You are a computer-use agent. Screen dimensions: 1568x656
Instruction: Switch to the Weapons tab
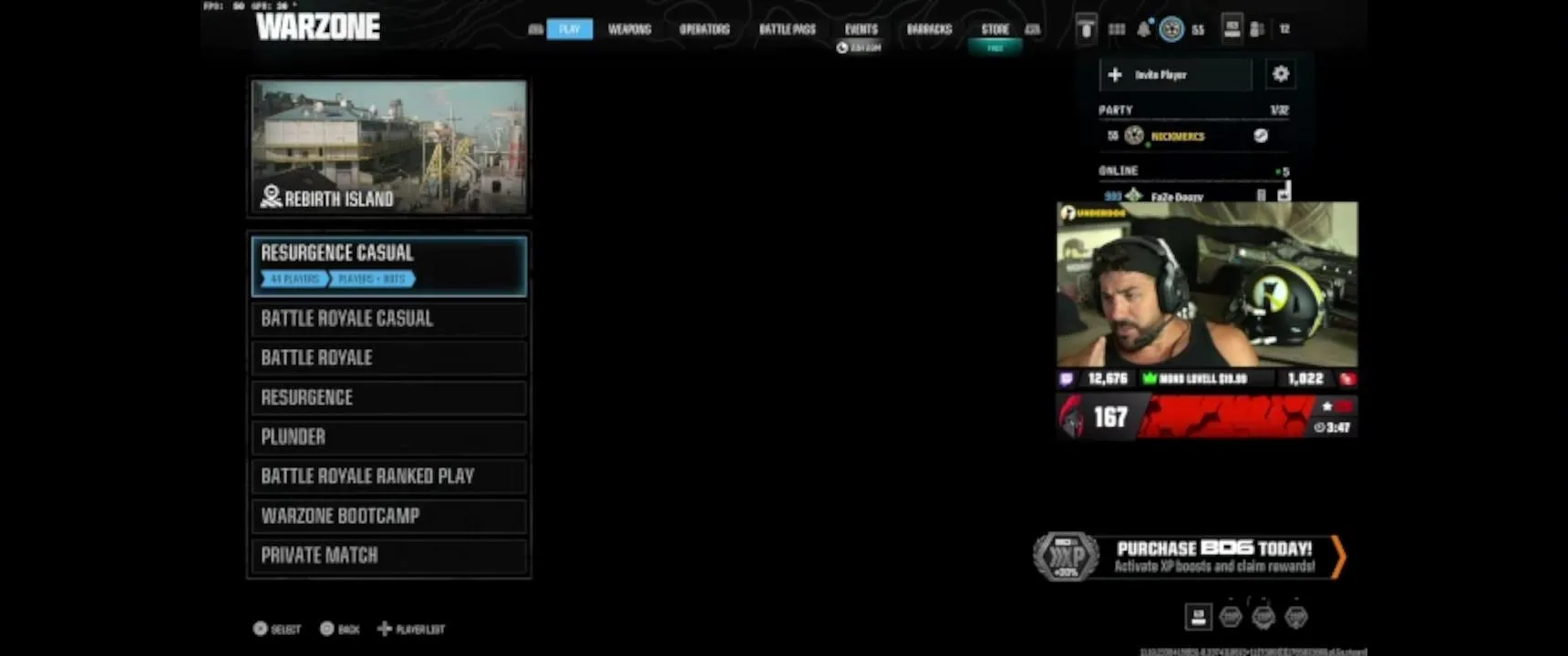coord(630,29)
